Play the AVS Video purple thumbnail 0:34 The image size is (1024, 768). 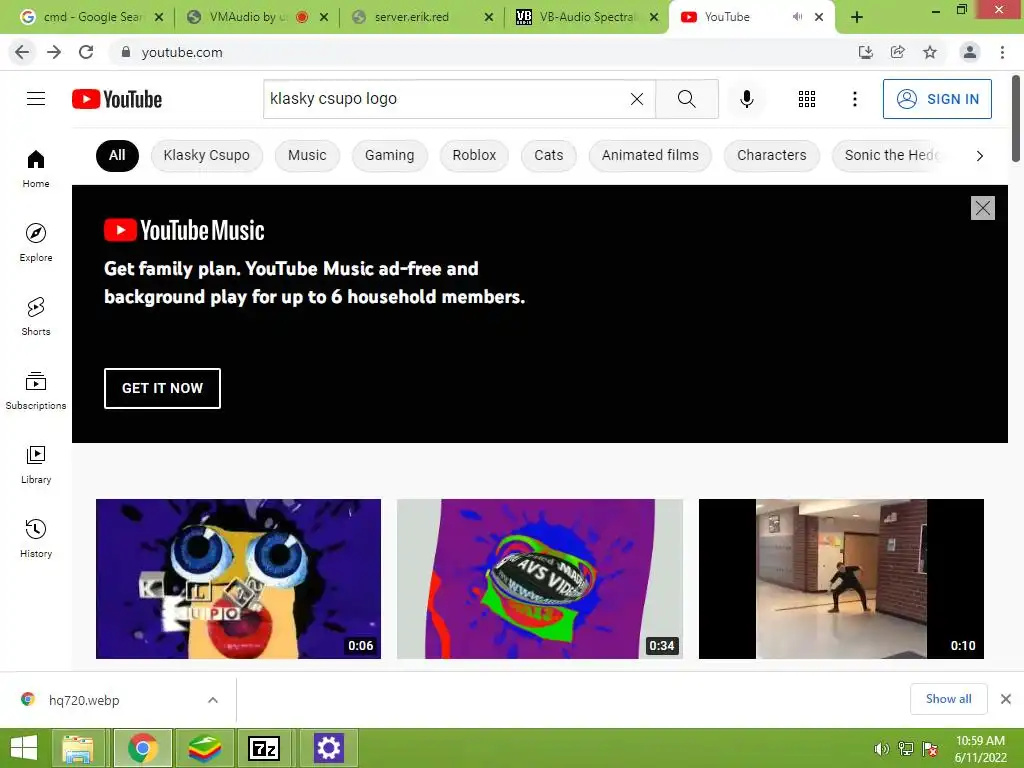(540, 579)
